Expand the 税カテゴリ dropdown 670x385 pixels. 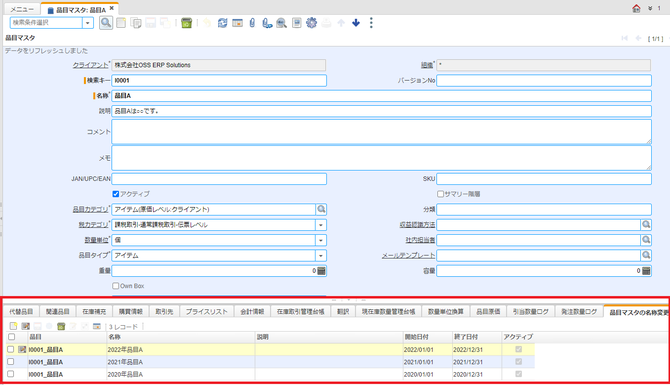pyautogui.click(x=321, y=225)
